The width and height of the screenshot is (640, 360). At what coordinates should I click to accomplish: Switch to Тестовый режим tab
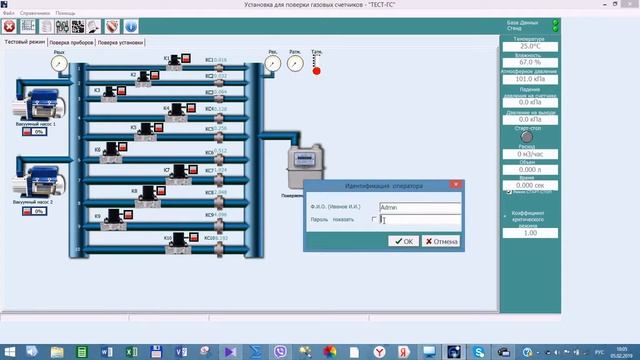click(24, 42)
